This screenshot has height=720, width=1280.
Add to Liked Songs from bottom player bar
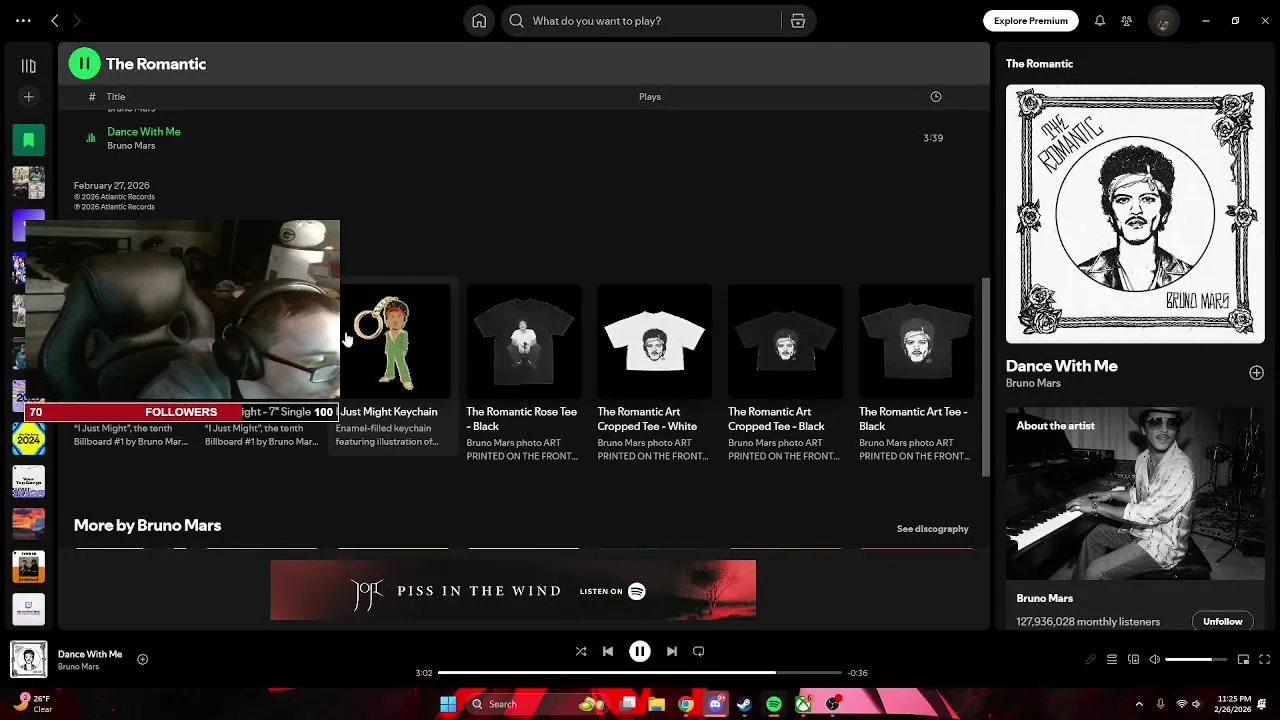pos(142,659)
